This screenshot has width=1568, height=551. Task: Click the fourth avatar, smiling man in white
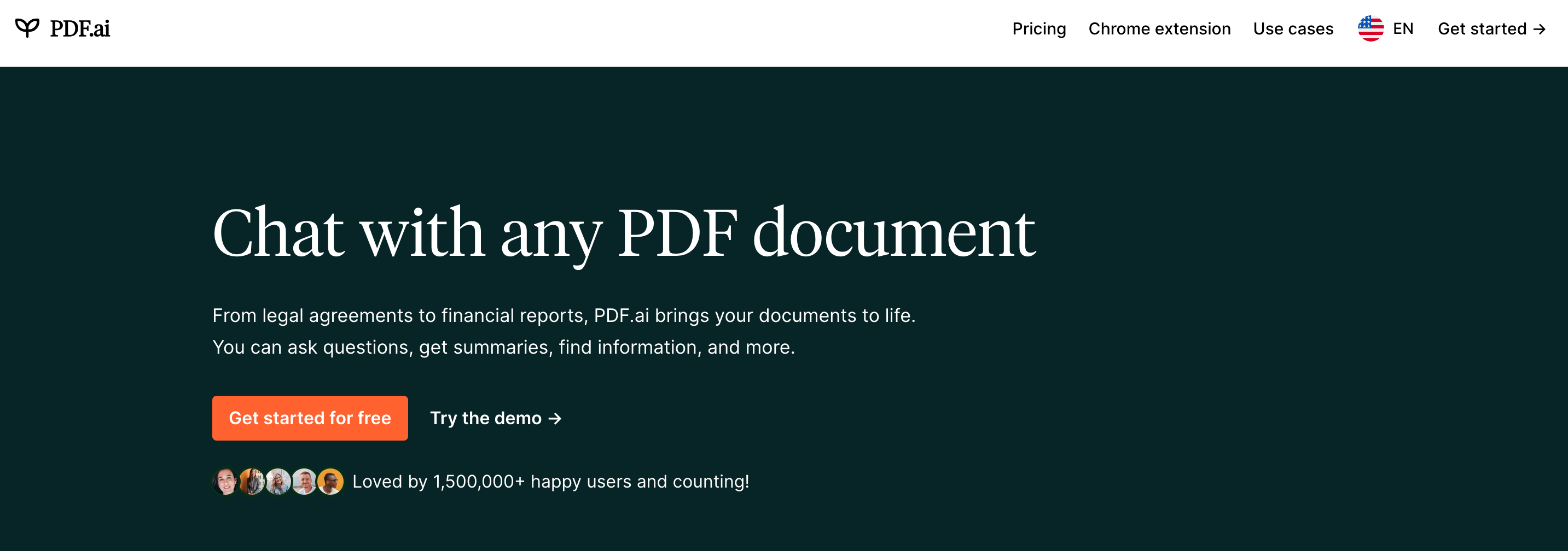304,481
